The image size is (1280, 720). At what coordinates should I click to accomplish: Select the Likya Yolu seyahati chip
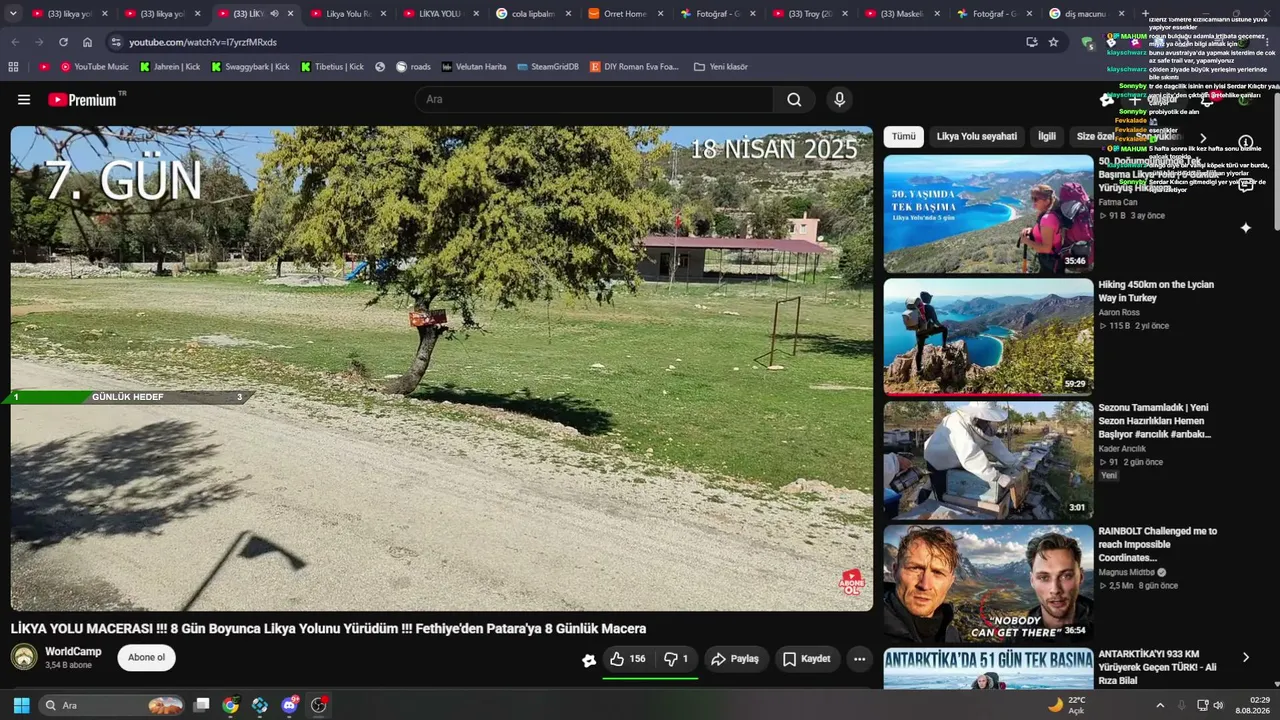(976, 136)
